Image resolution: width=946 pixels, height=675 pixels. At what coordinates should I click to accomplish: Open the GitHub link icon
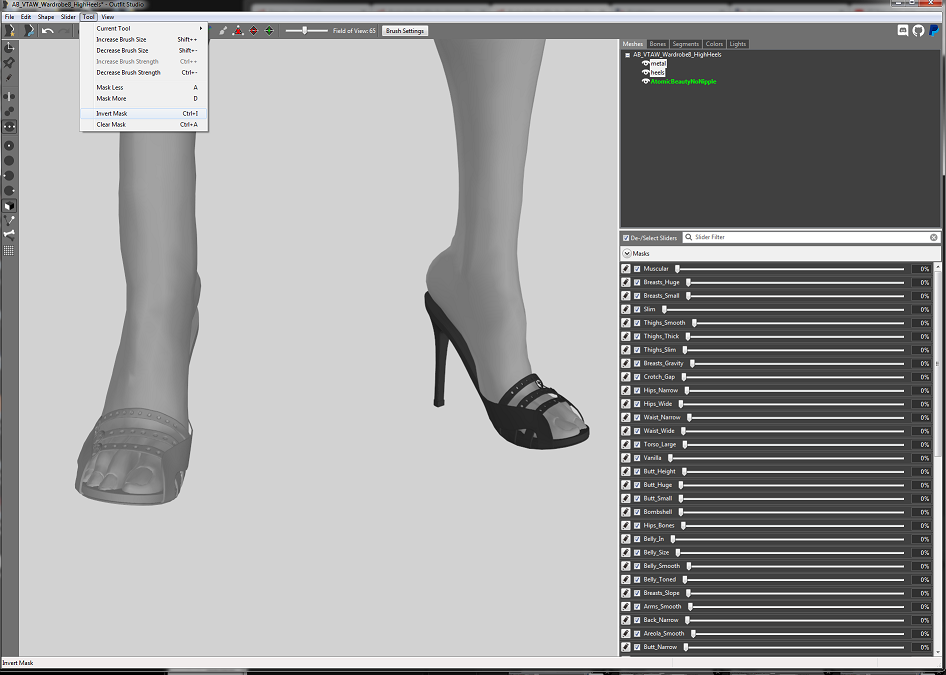pos(918,31)
